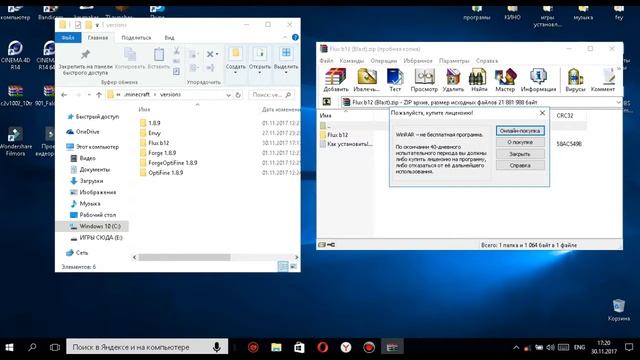640x360 pixels.
Task: Show hidden system tray icons chevron
Action: point(516,347)
